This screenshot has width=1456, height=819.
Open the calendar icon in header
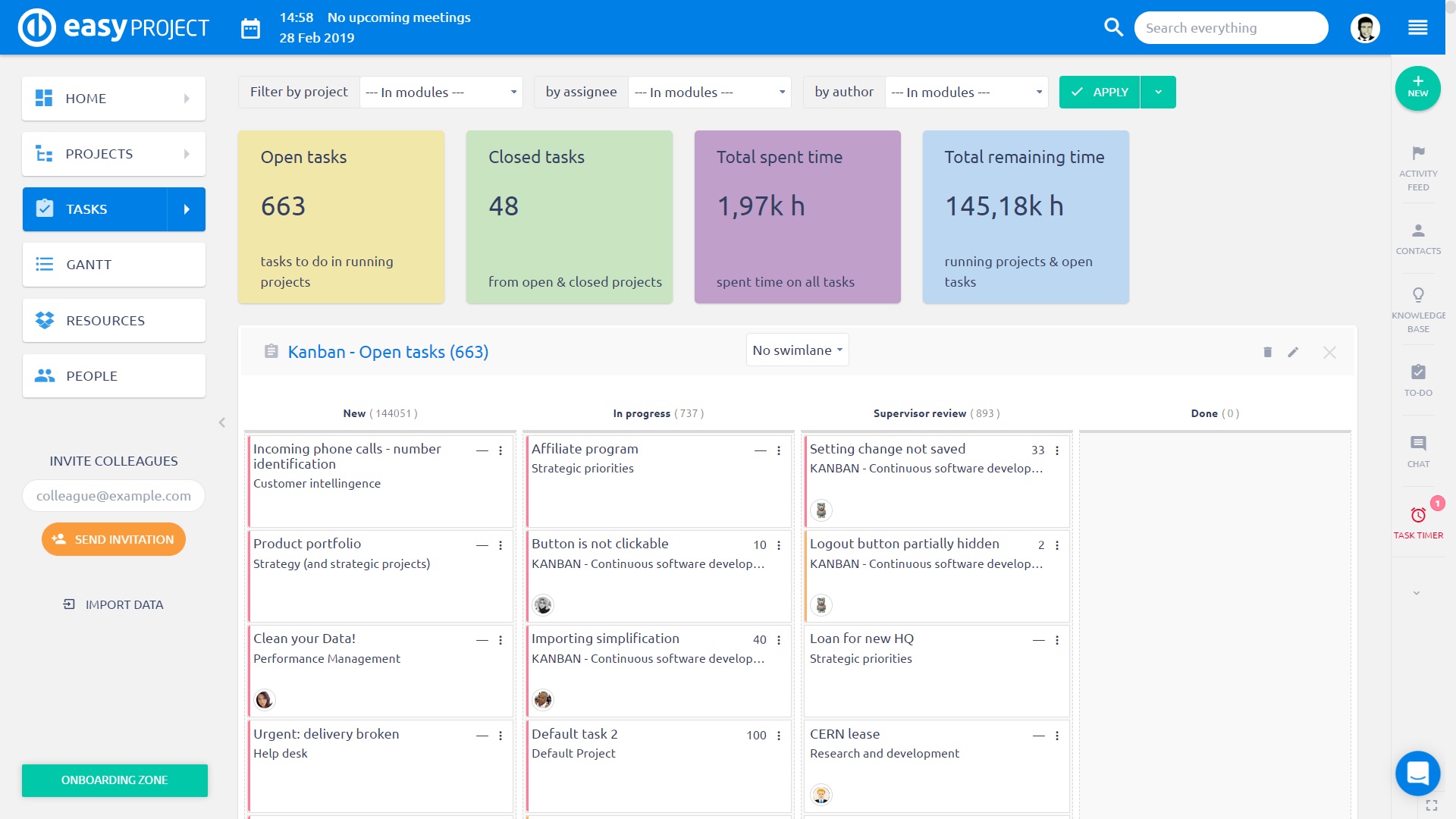coord(250,29)
